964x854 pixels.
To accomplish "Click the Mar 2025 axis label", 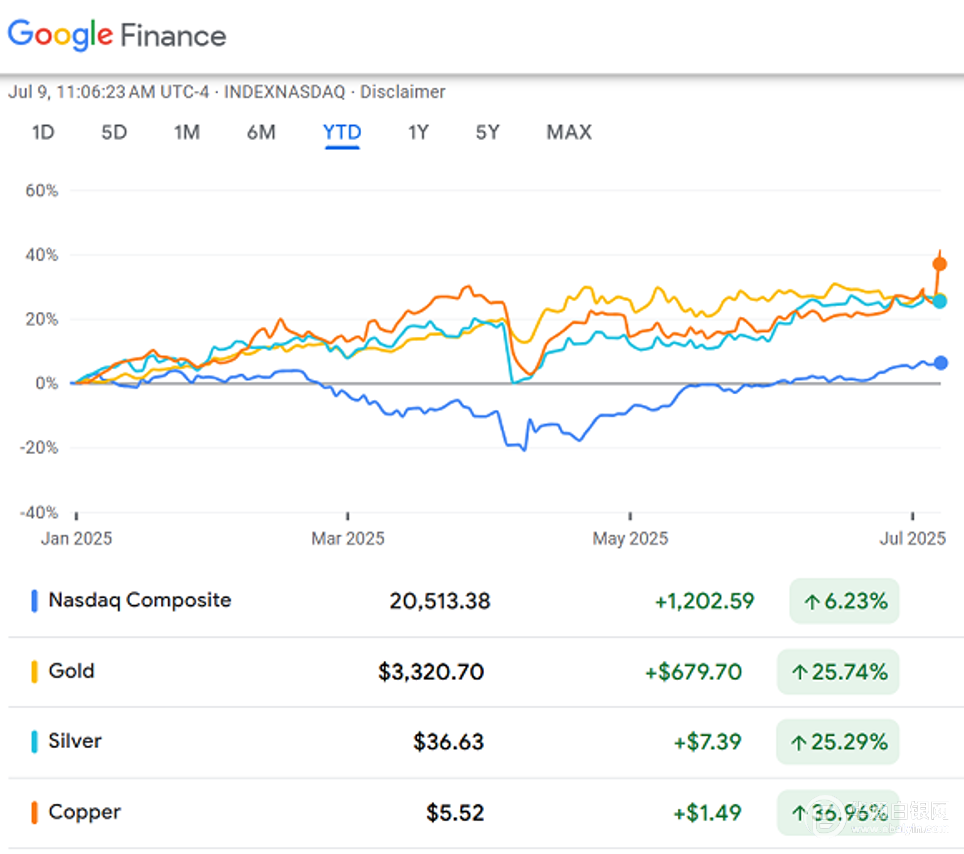I will point(347,539).
